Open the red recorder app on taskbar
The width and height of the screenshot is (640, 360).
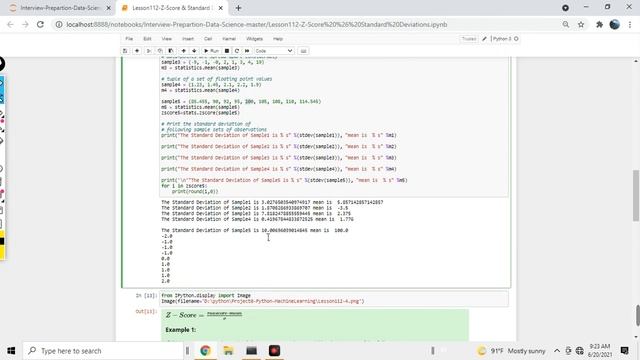click(274, 351)
